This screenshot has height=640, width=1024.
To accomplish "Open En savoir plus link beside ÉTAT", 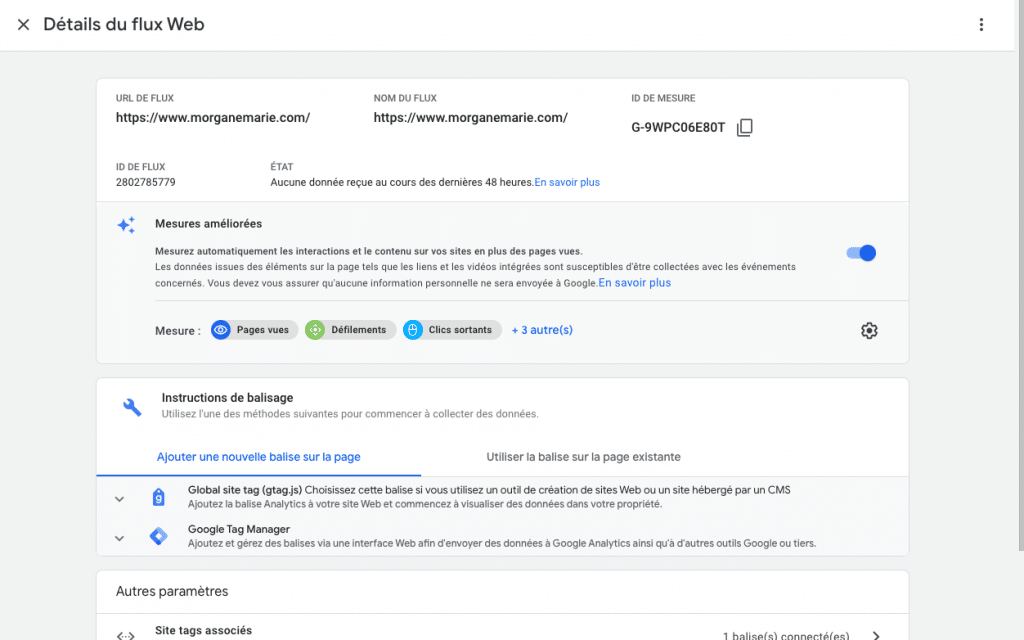I will pyautogui.click(x=567, y=182).
